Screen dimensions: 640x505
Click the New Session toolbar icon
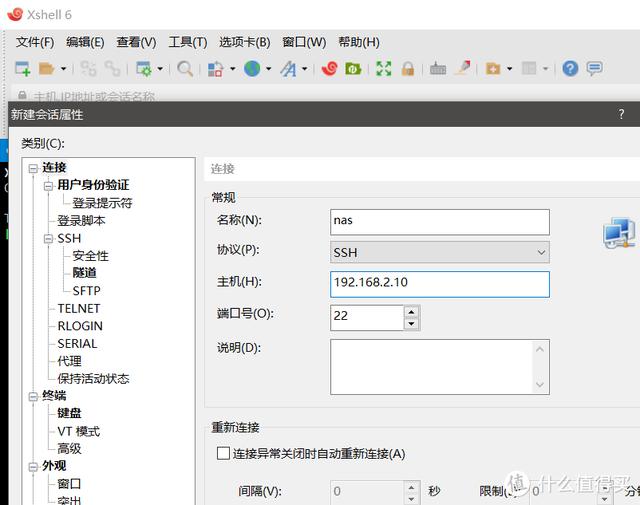[23, 69]
